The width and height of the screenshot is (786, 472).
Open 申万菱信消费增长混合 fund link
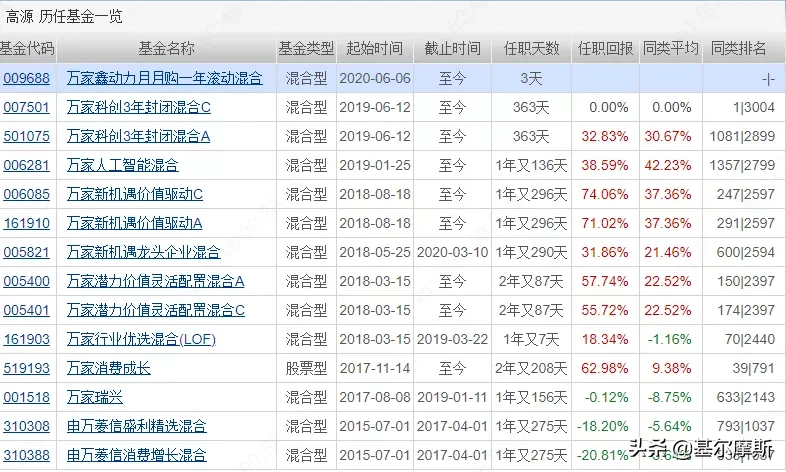click(x=137, y=455)
